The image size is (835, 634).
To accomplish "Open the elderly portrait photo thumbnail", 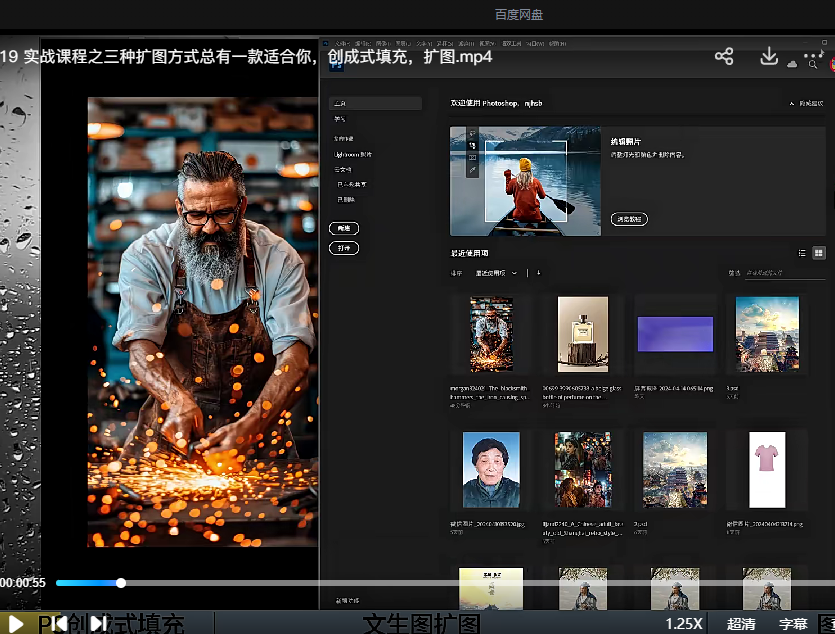I will pos(491,470).
